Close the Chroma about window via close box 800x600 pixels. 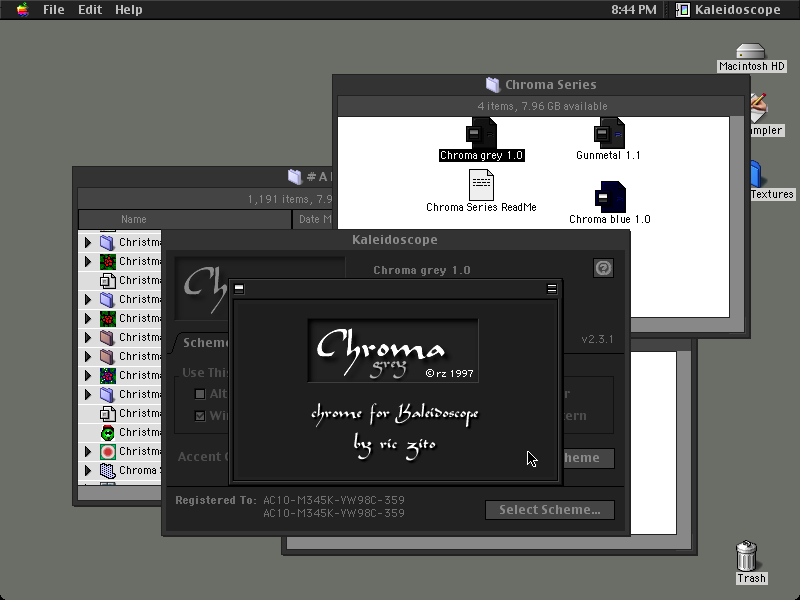pyautogui.click(x=239, y=289)
